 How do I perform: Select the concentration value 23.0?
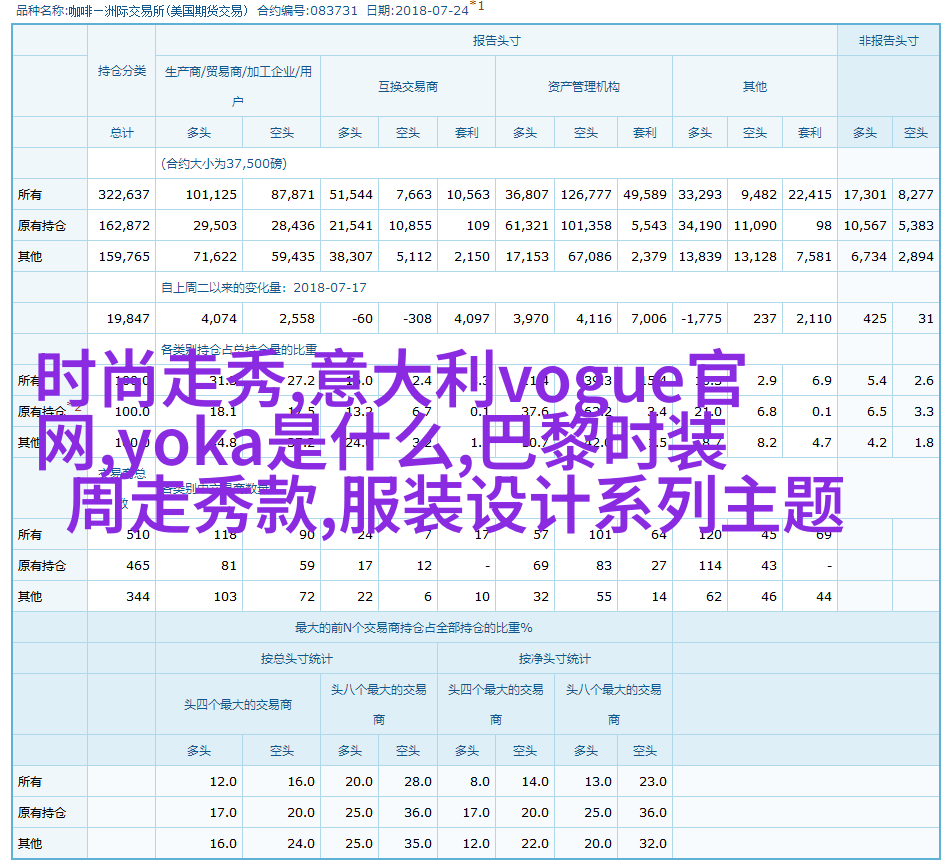click(x=653, y=782)
